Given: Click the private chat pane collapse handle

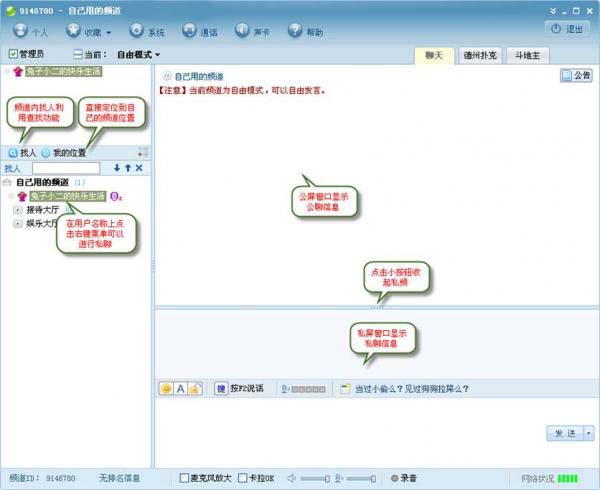Looking at the screenshot, I should coord(377,307).
